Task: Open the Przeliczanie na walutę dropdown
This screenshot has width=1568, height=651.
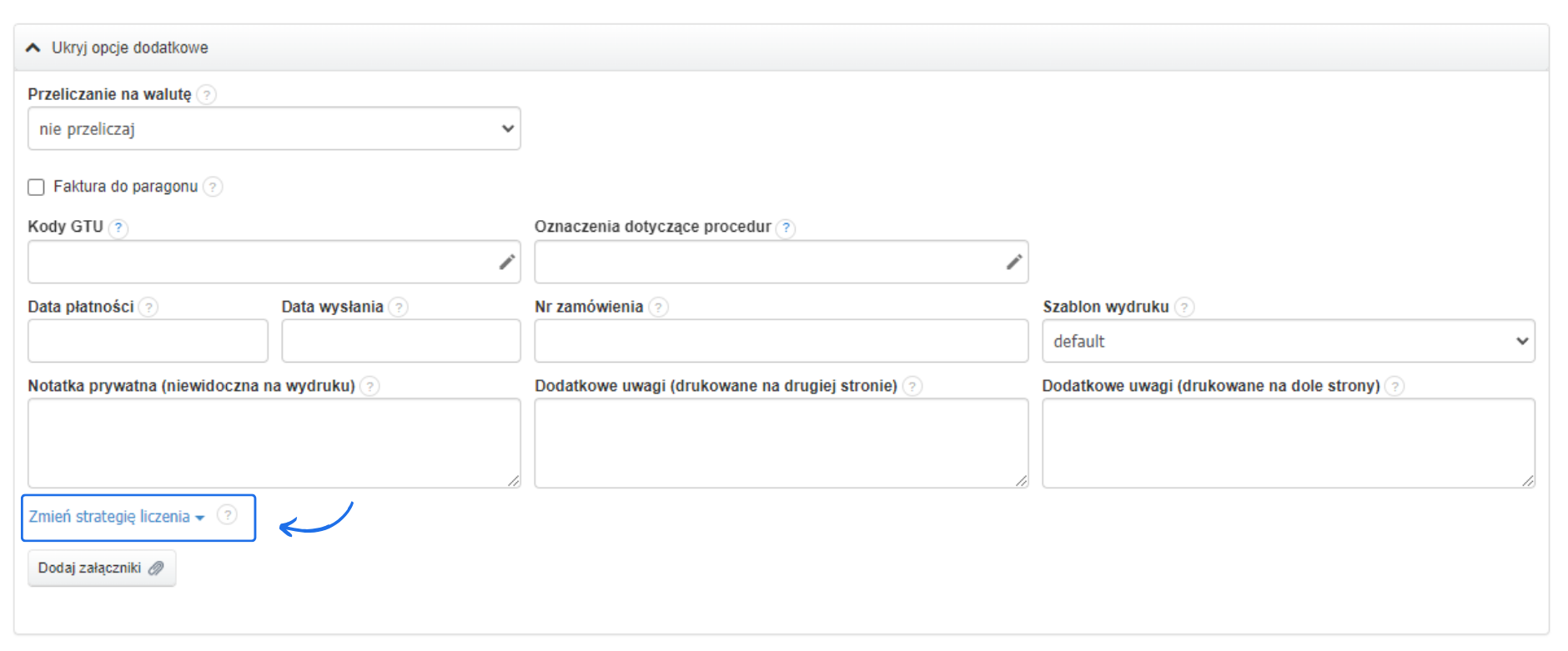Action: [x=274, y=129]
